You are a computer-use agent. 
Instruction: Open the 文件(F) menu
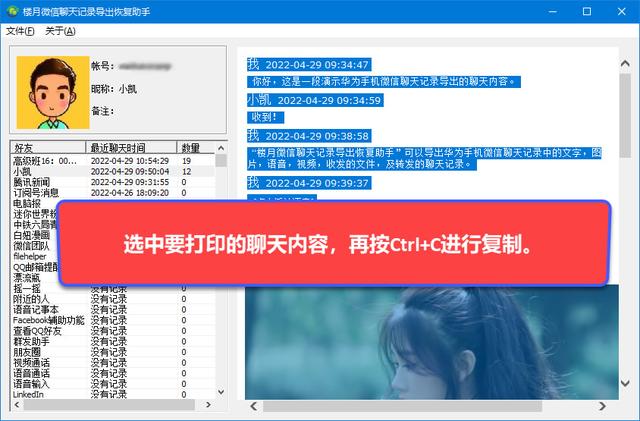point(20,31)
